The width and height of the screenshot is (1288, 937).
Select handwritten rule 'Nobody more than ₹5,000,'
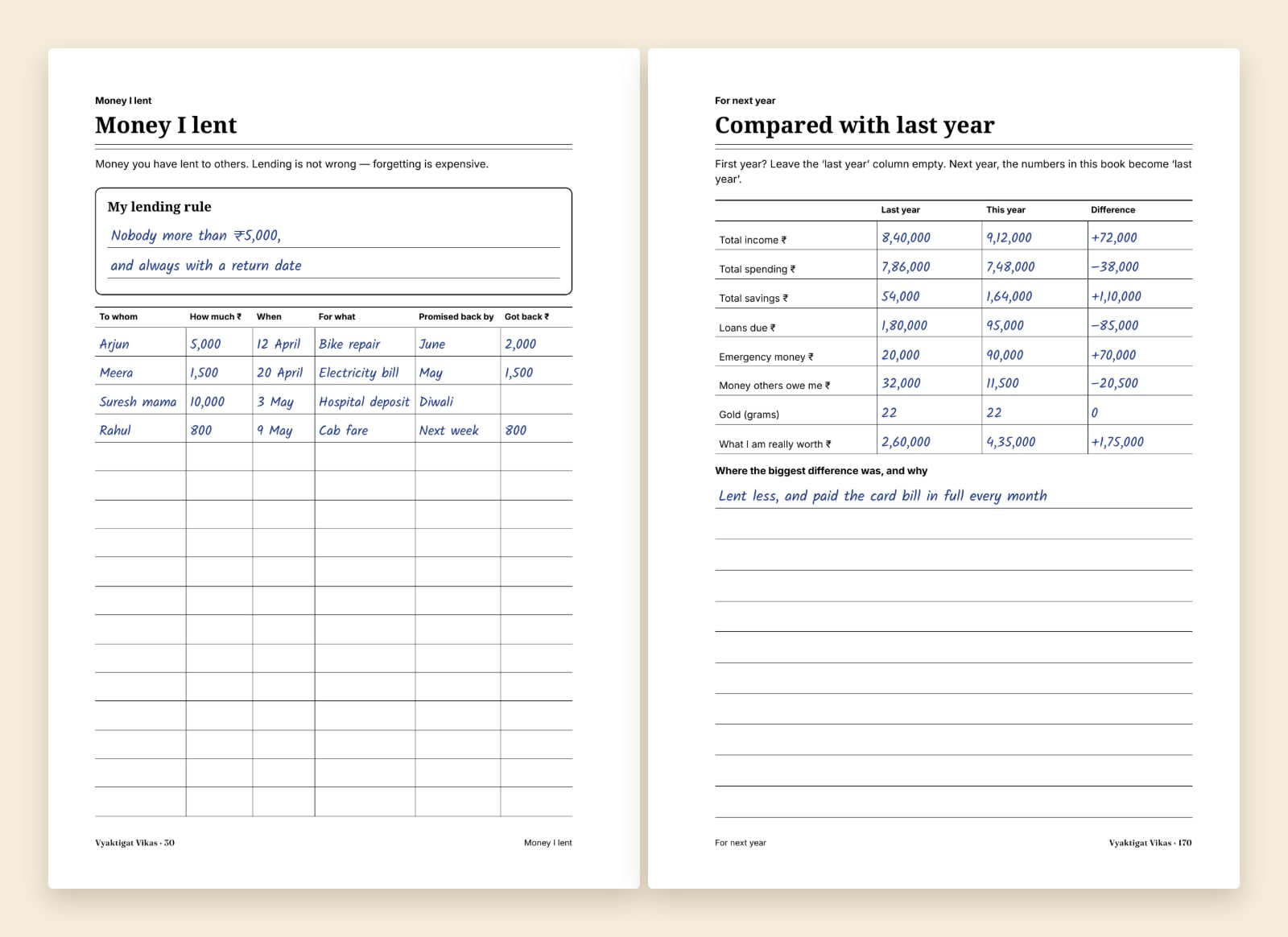click(196, 235)
